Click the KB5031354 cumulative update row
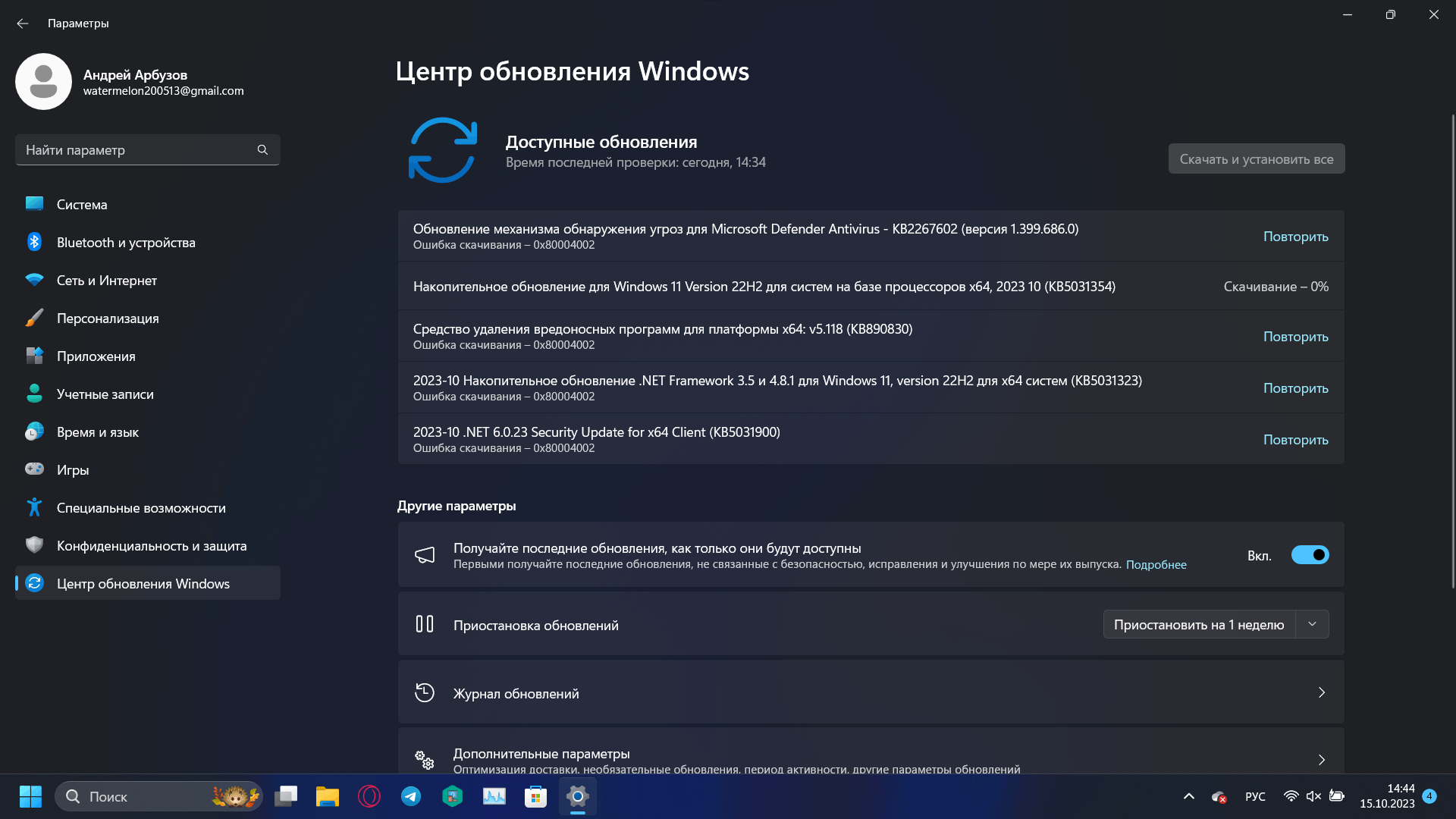Image resolution: width=1456 pixels, height=819 pixels. coord(871,286)
